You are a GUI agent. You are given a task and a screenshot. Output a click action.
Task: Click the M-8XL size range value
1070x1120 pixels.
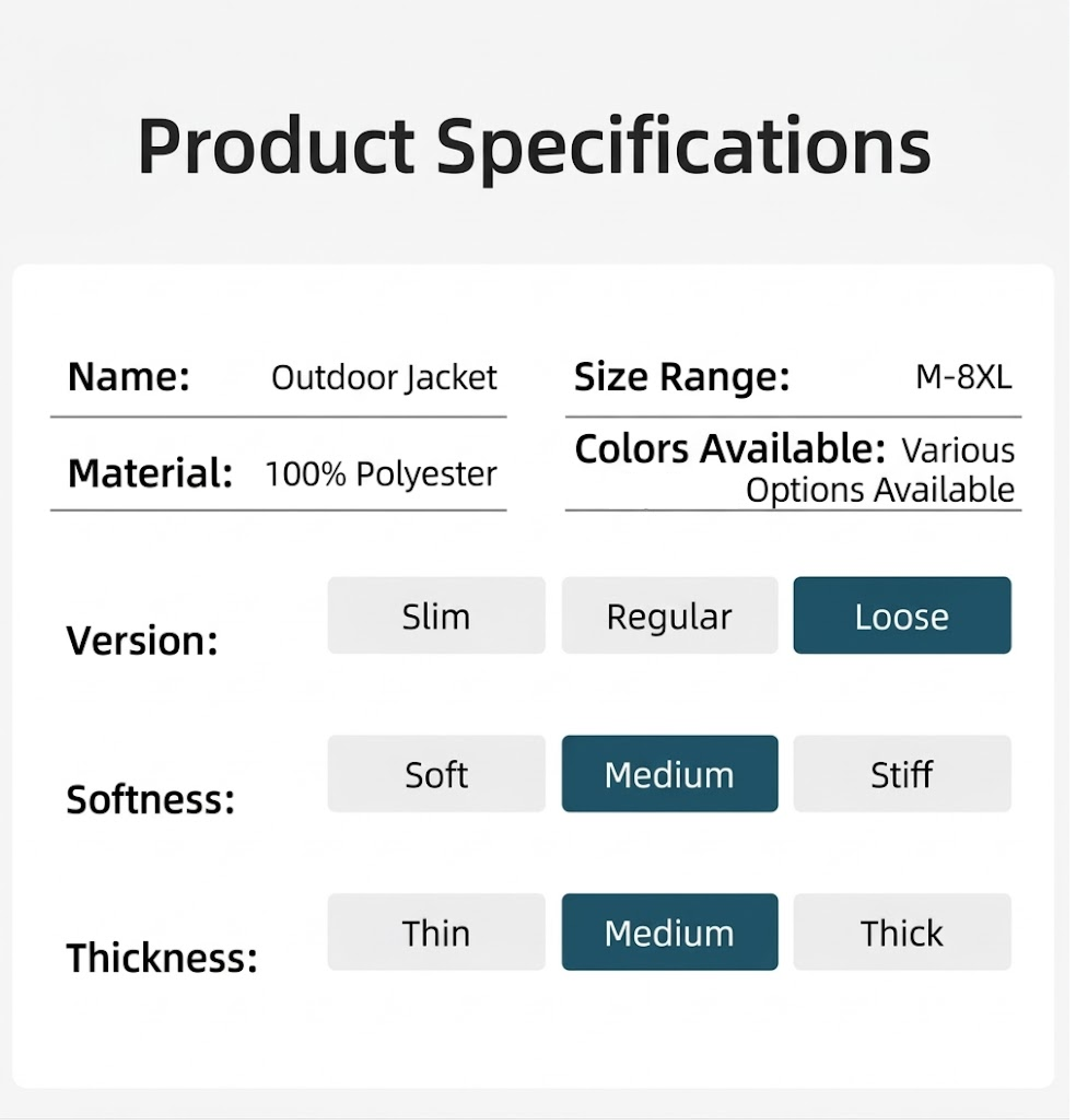(963, 377)
